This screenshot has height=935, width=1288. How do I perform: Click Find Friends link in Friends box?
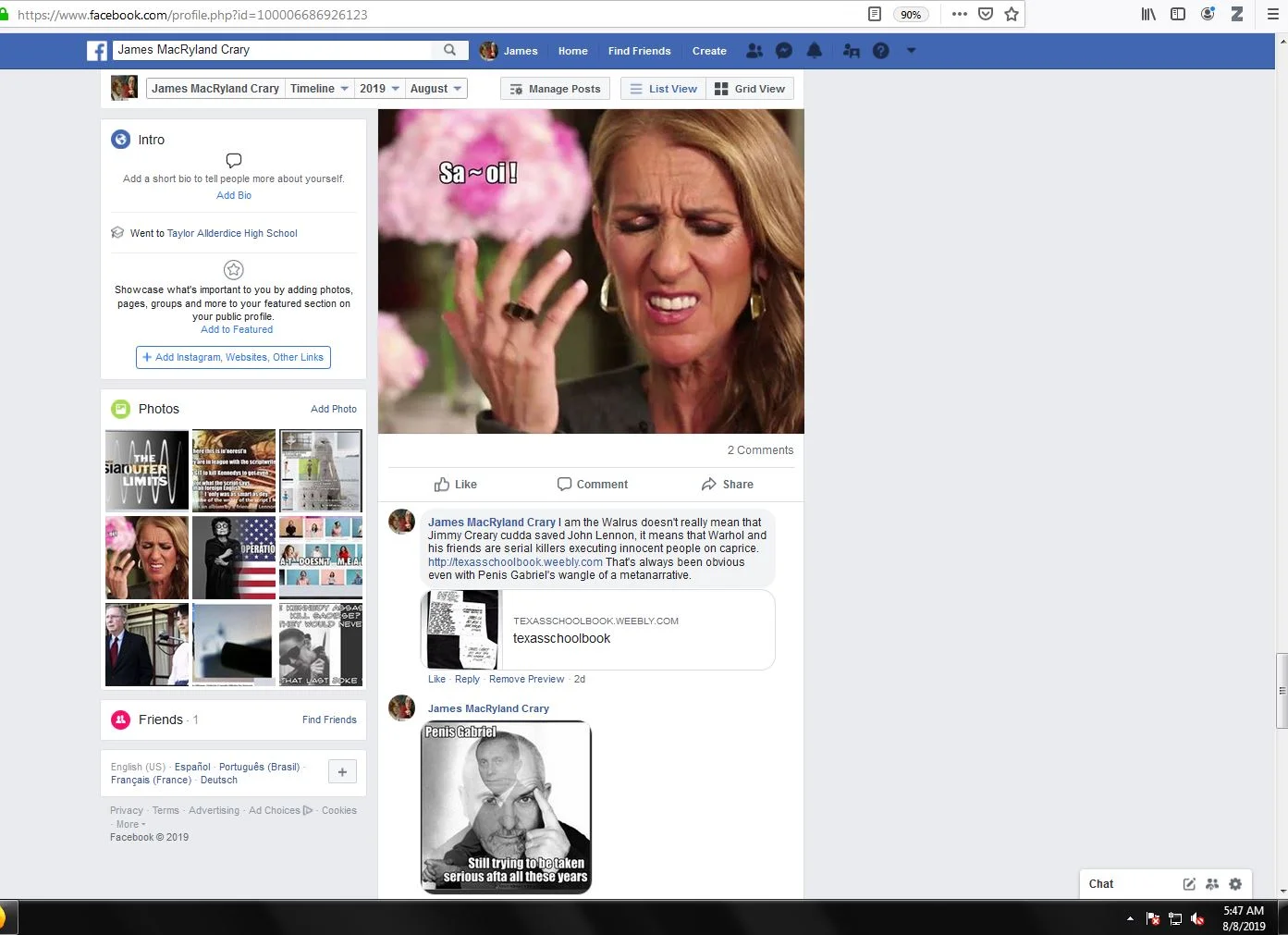[329, 720]
